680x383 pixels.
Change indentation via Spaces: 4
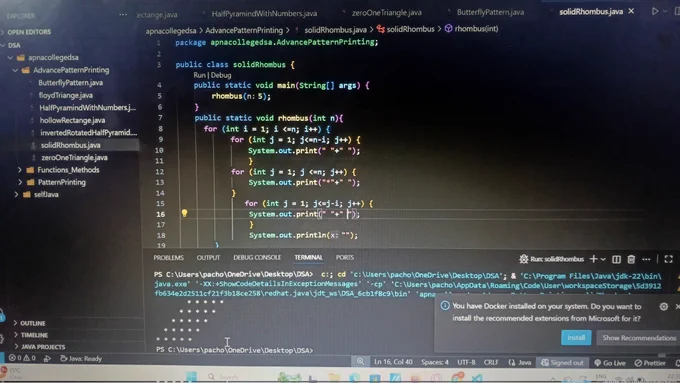coord(435,362)
